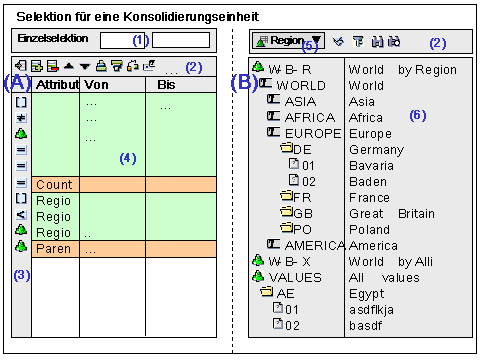
Task: Click the delete row icon with red minus
Action: (x=53, y=66)
